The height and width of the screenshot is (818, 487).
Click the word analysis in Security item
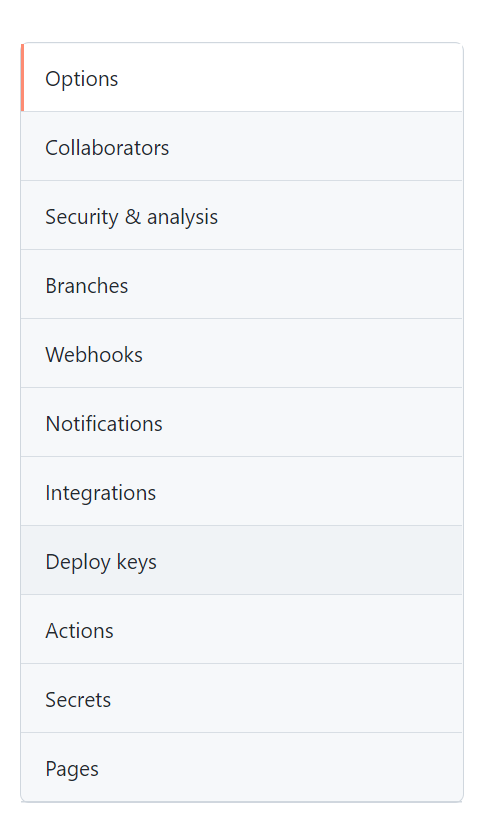click(182, 218)
